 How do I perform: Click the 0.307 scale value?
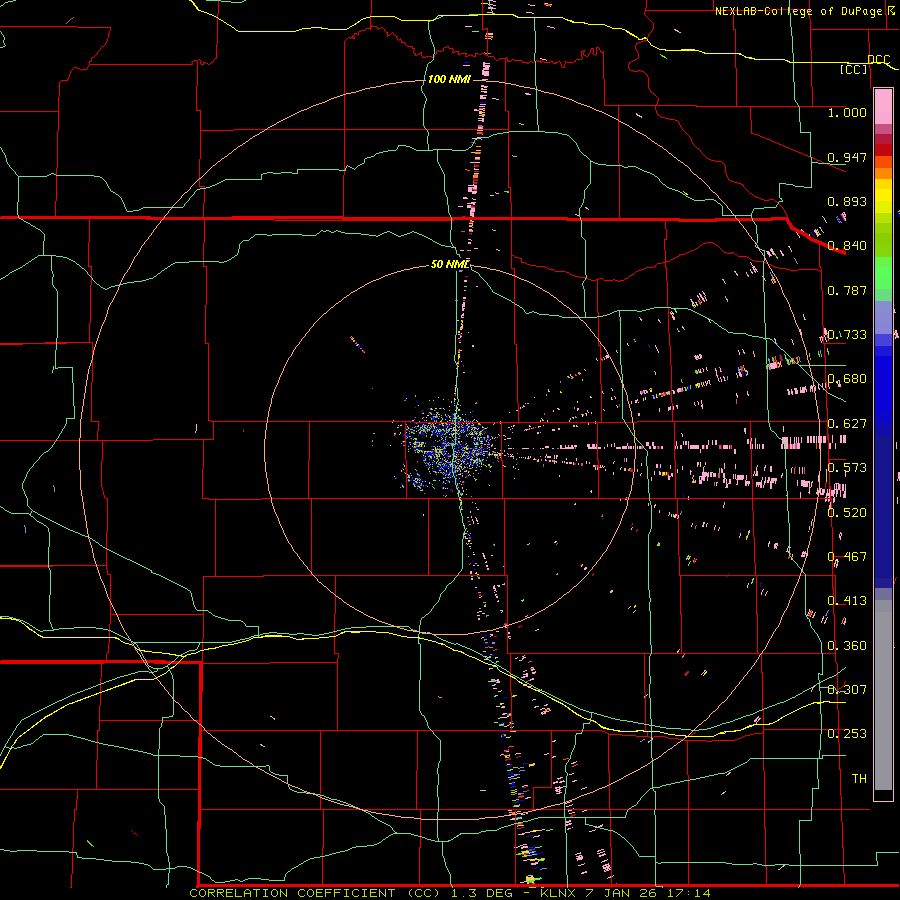coord(847,689)
